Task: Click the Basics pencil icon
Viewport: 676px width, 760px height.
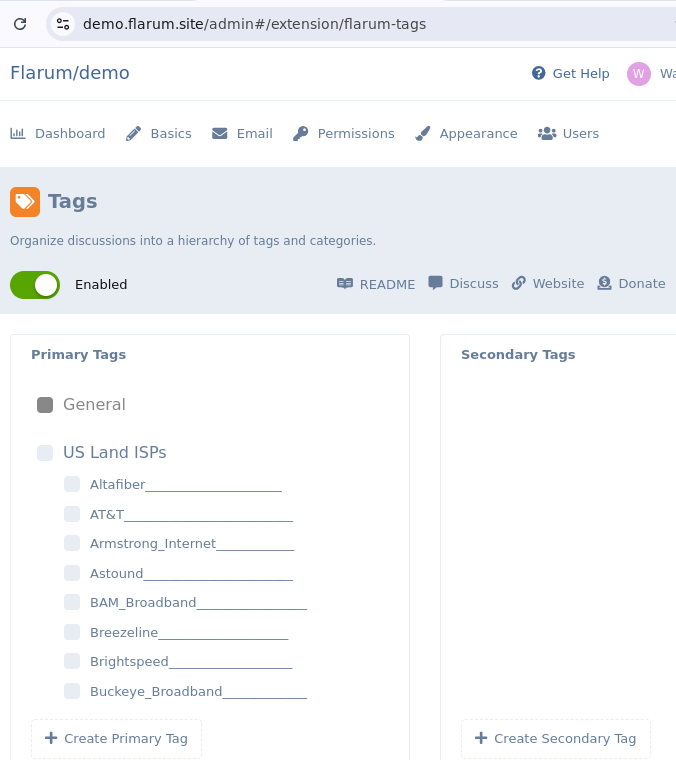Action: click(x=133, y=133)
